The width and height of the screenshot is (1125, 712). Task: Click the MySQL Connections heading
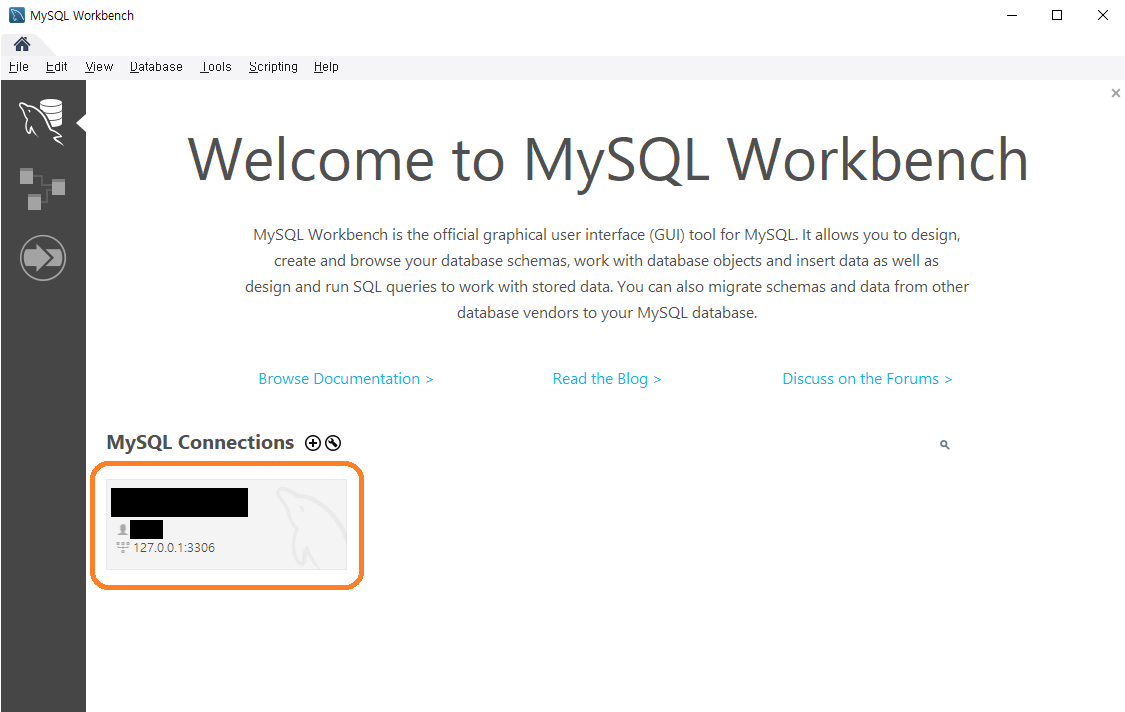pyautogui.click(x=200, y=442)
